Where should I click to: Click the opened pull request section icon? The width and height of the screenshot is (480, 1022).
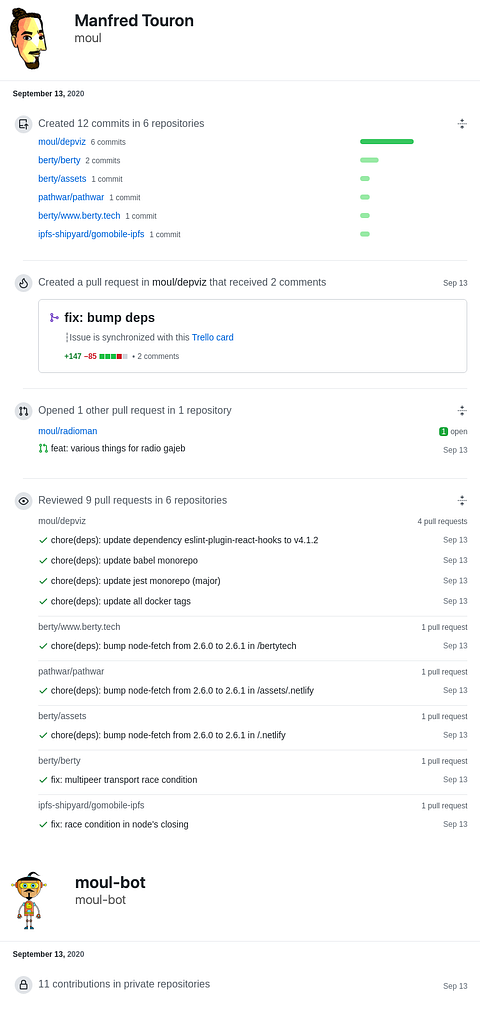point(23,411)
